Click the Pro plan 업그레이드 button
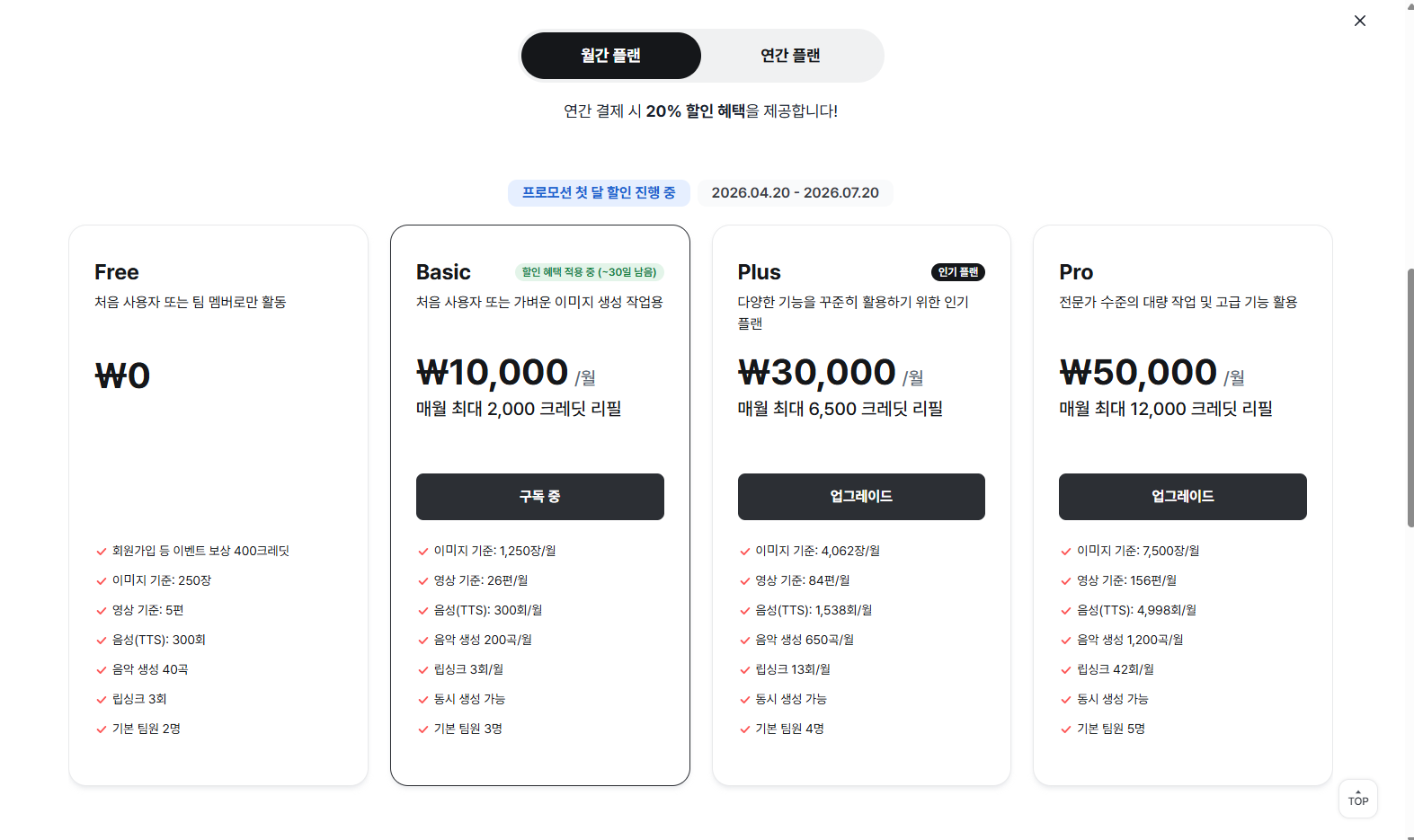Screen dimensions: 1414x840 [1183, 497]
